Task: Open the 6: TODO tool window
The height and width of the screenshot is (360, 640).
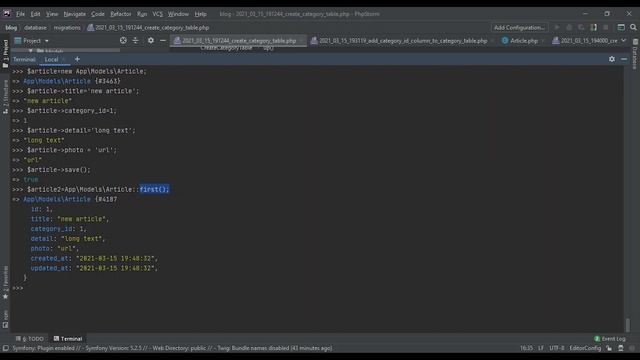Action: 30,339
